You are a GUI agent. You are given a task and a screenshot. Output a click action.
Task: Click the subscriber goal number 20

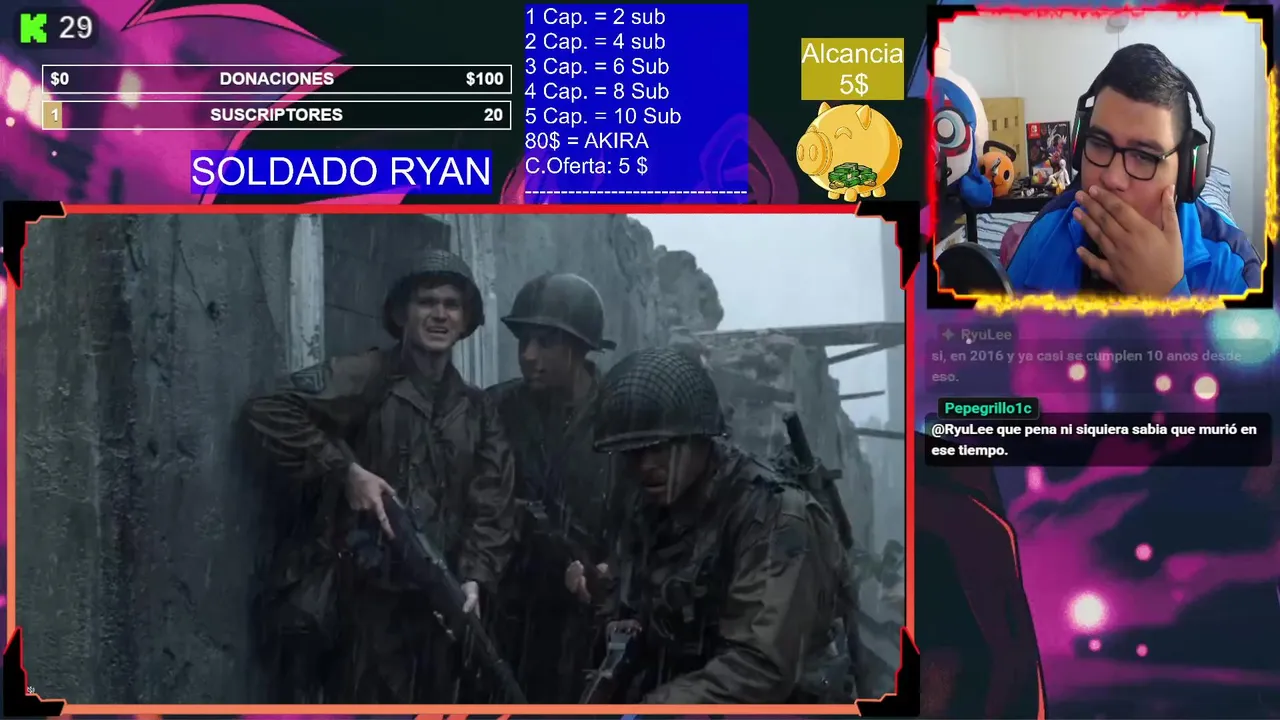click(x=493, y=115)
